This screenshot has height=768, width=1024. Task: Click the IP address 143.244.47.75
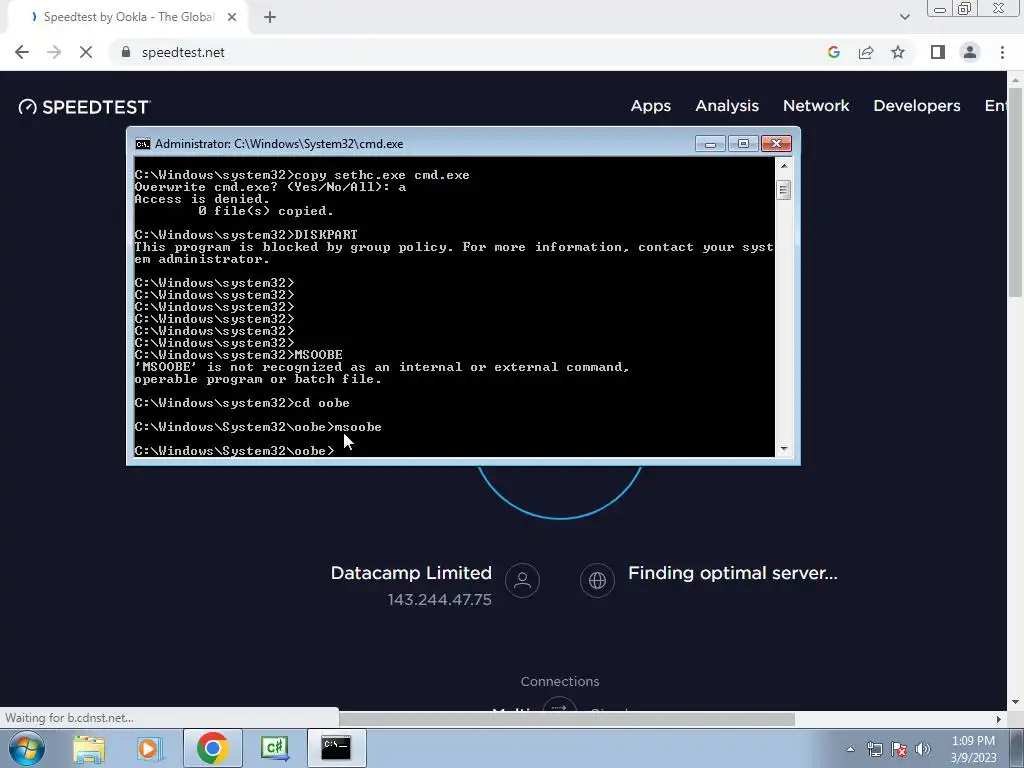click(439, 600)
